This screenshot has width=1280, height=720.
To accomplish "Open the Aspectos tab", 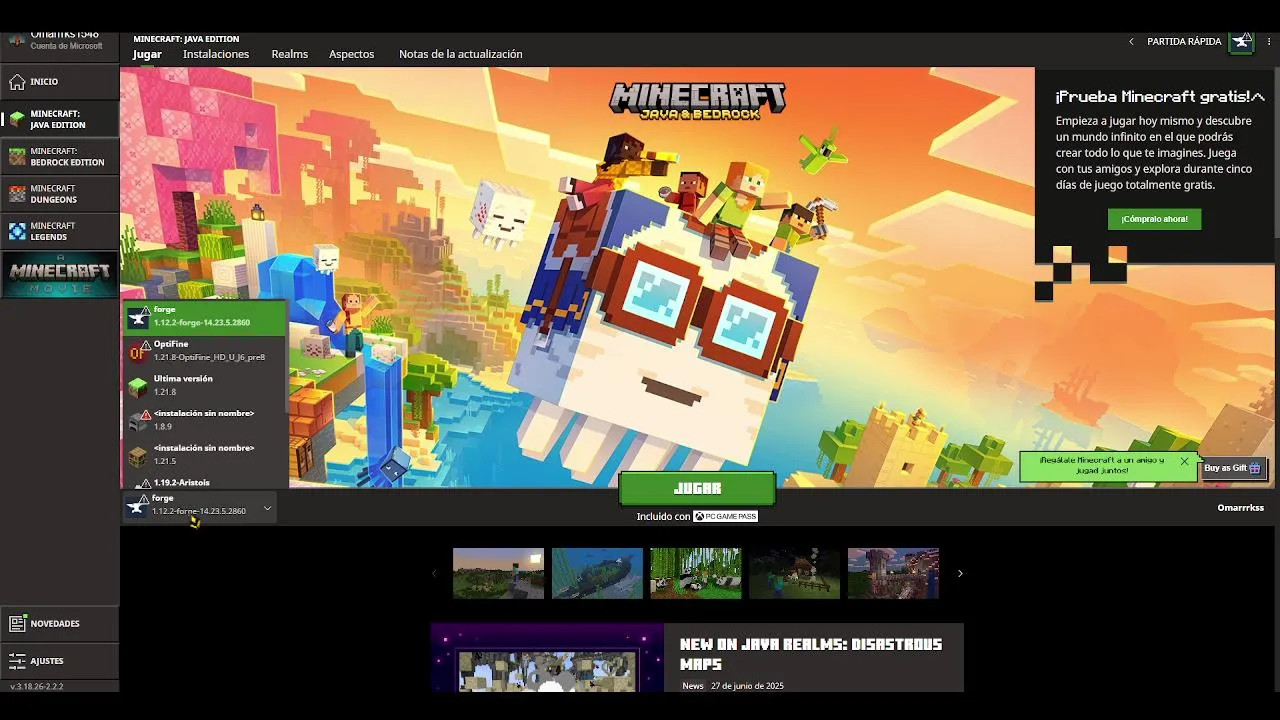I will (351, 54).
